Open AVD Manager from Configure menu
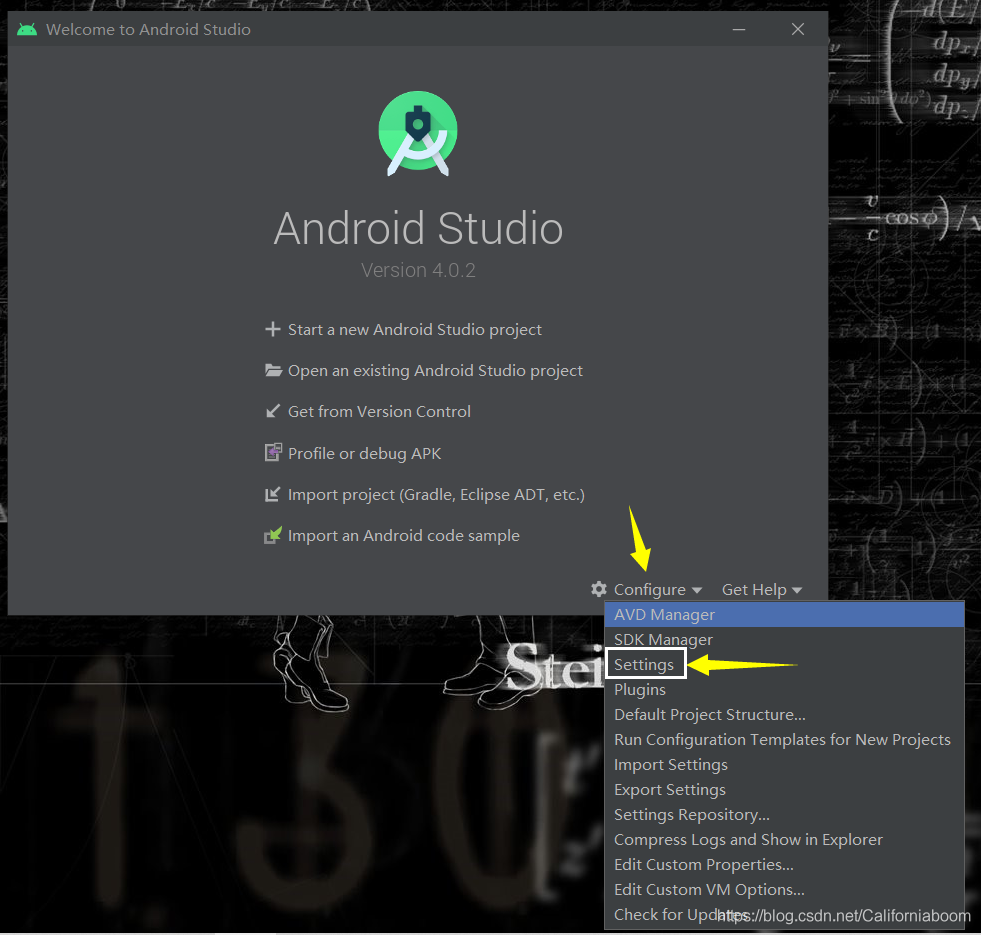The image size is (981, 935). (785, 615)
